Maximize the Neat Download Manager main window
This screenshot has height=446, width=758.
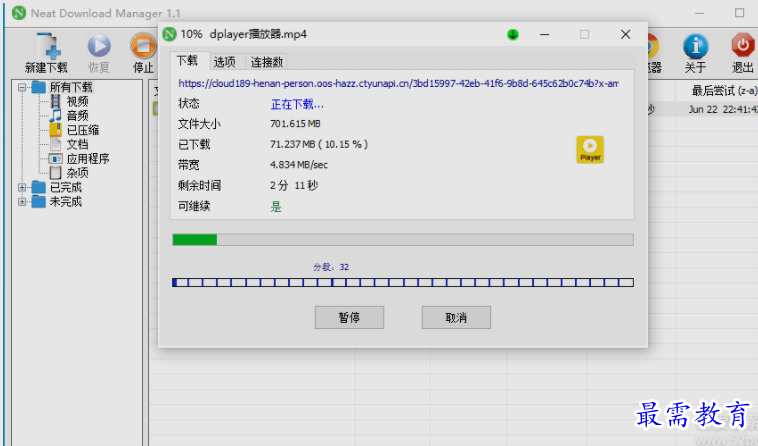740,13
